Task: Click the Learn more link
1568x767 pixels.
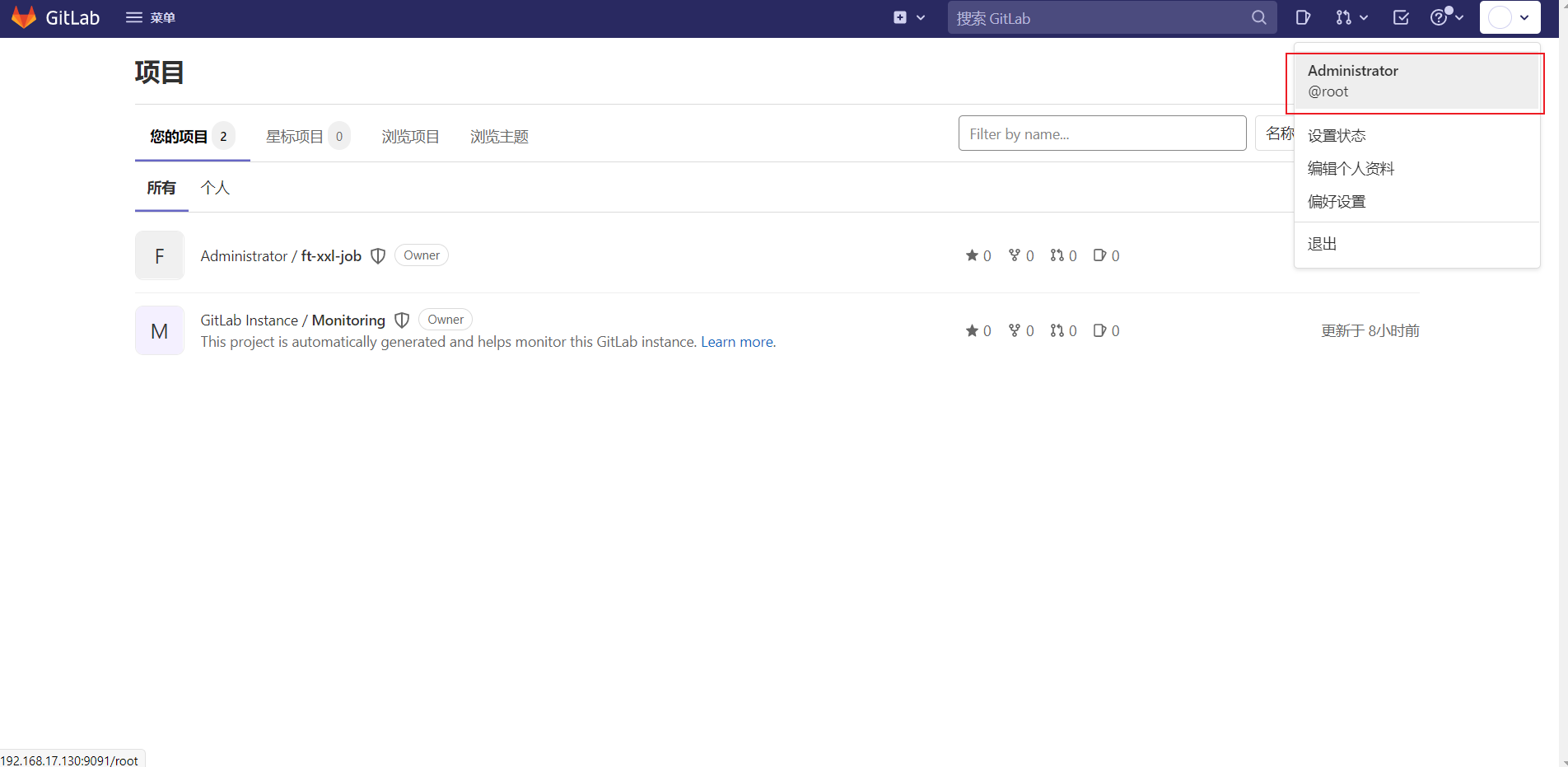Action: click(736, 341)
